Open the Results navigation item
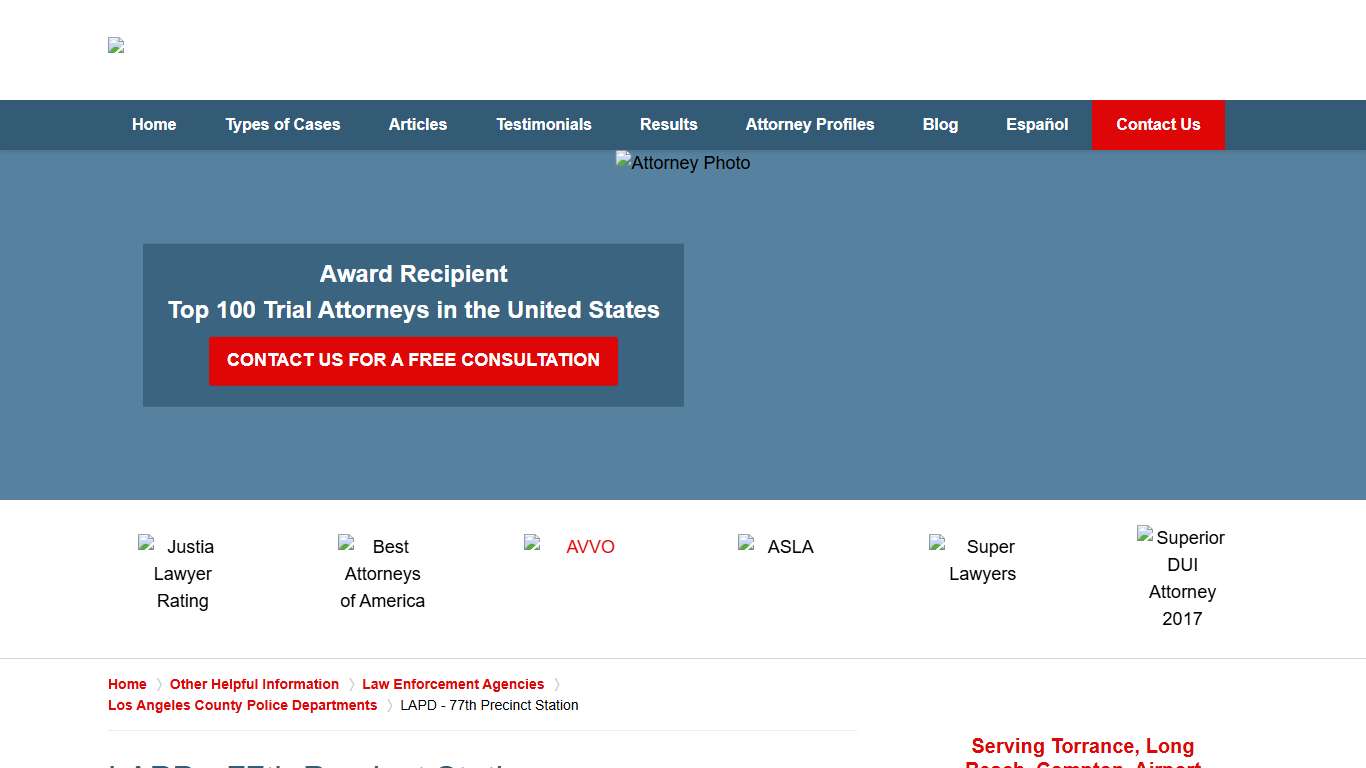Image resolution: width=1366 pixels, height=768 pixels. click(x=669, y=125)
